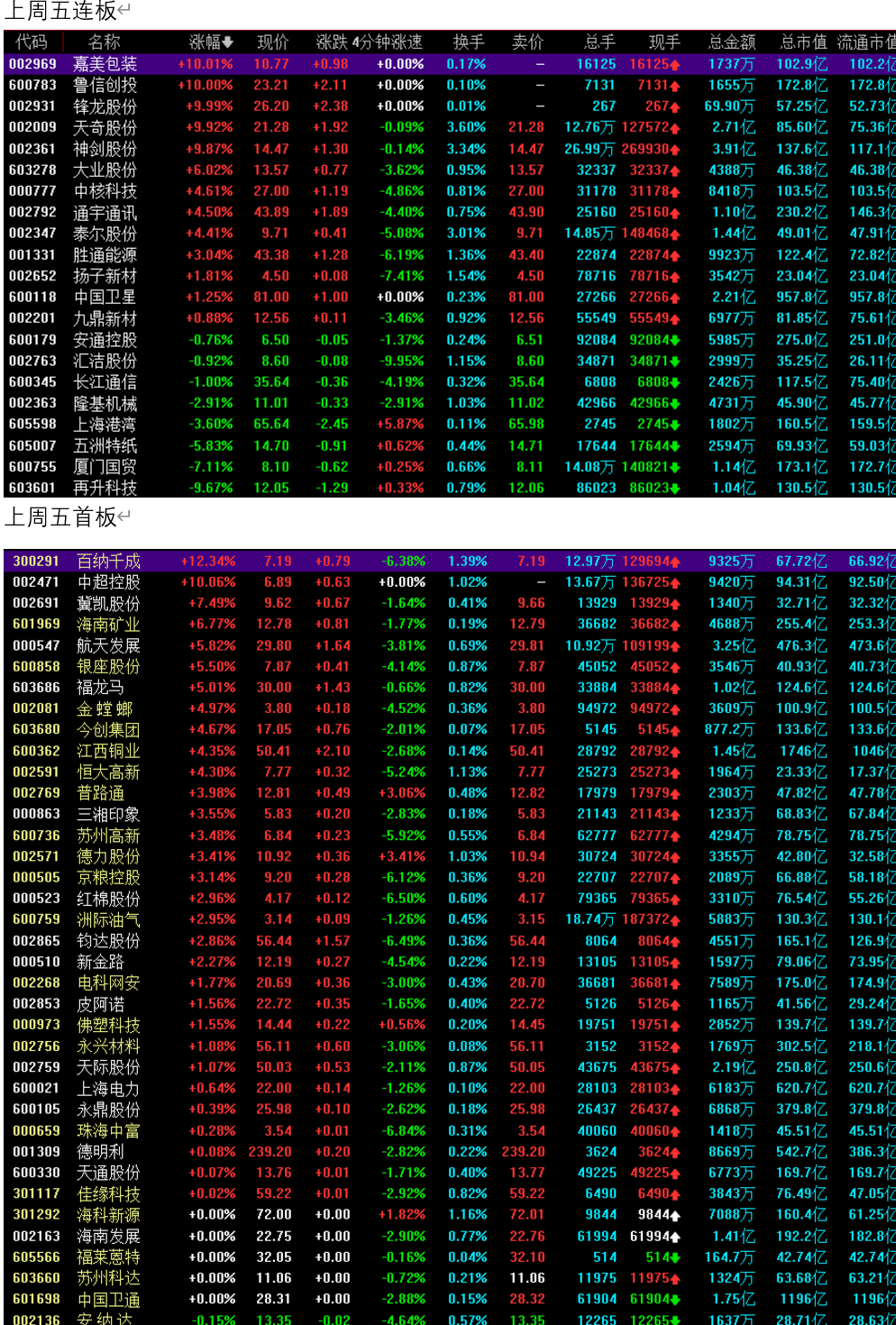
Task: Select stock 胜通能源
Action: 105,255
